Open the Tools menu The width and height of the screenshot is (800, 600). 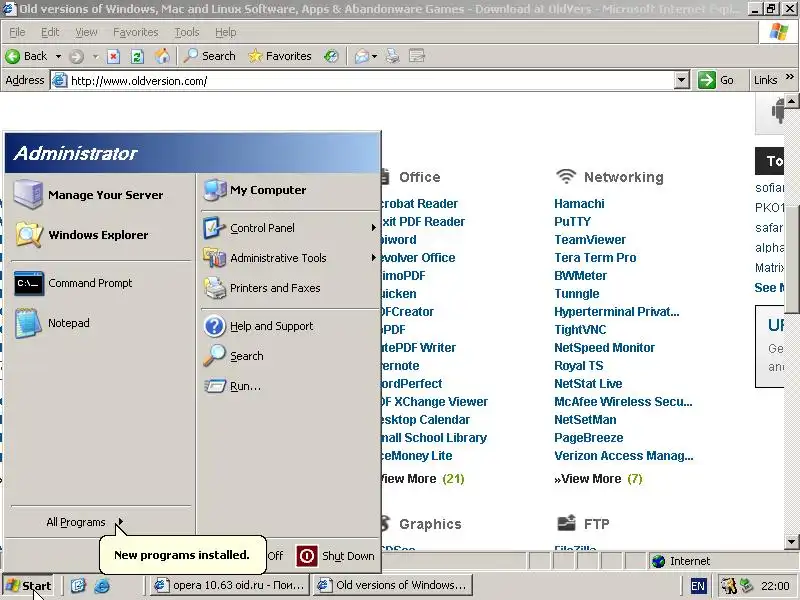187,32
